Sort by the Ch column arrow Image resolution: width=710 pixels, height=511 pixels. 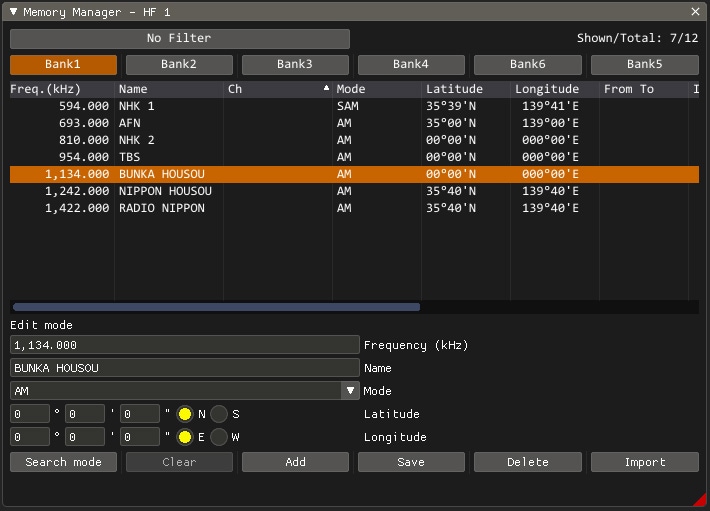tap(326, 89)
